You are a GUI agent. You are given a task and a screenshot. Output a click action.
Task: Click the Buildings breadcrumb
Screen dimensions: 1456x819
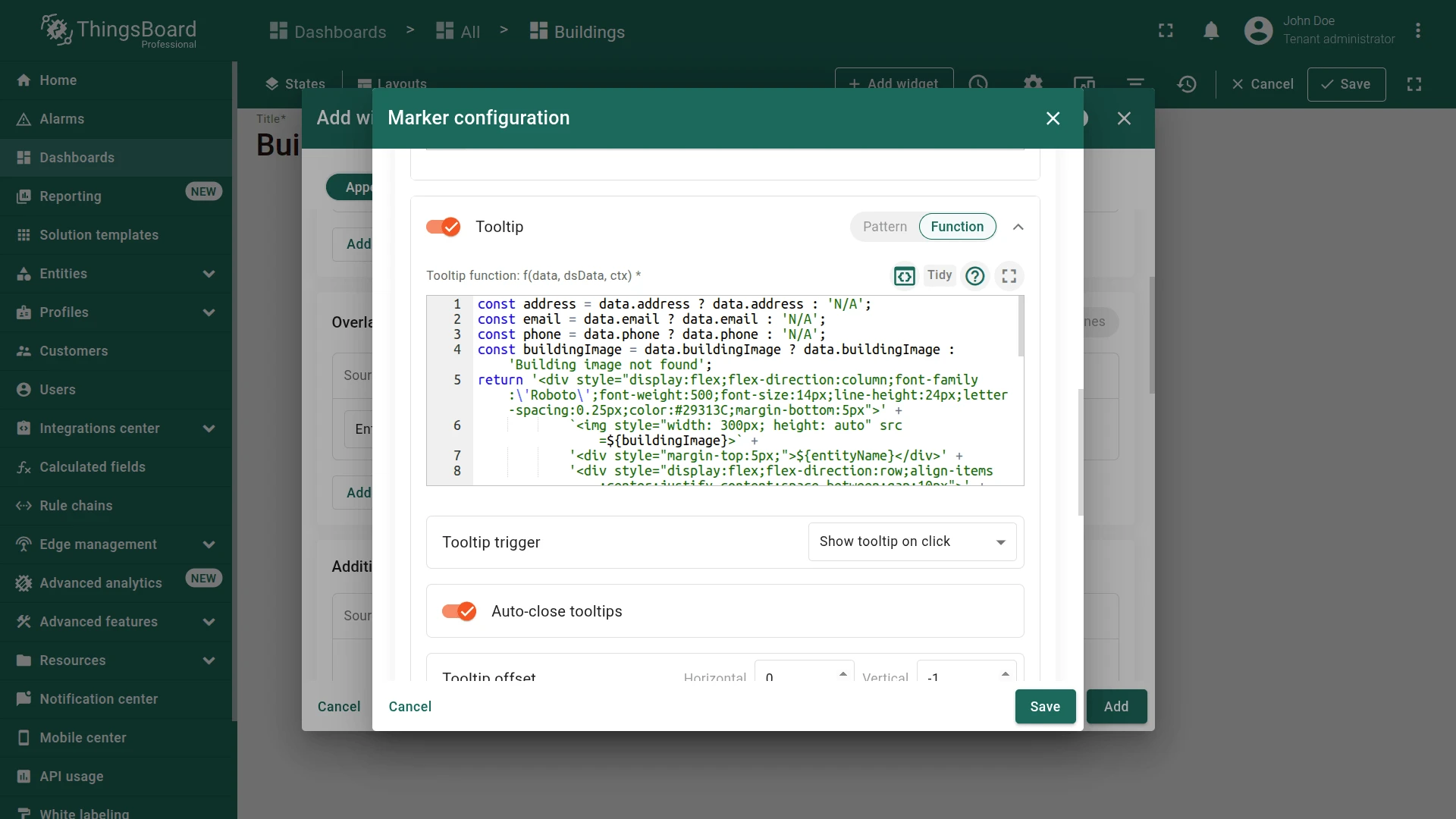coord(577,31)
